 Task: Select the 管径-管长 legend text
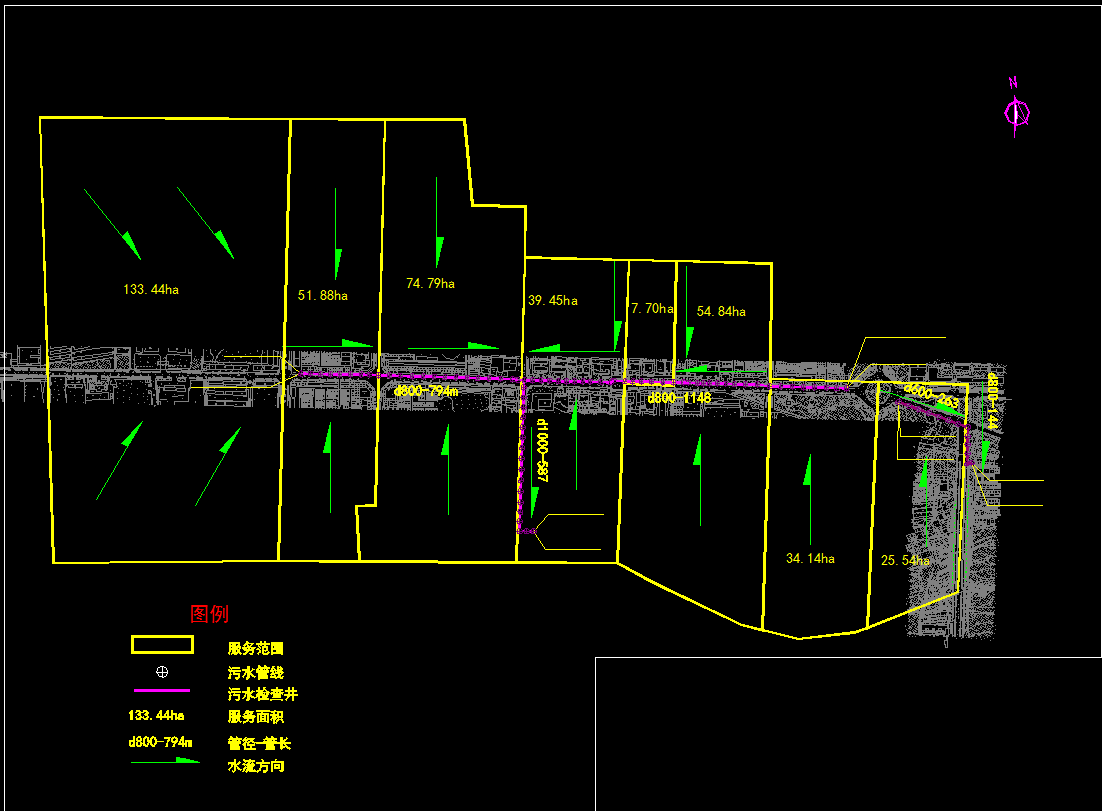pyautogui.click(x=259, y=743)
